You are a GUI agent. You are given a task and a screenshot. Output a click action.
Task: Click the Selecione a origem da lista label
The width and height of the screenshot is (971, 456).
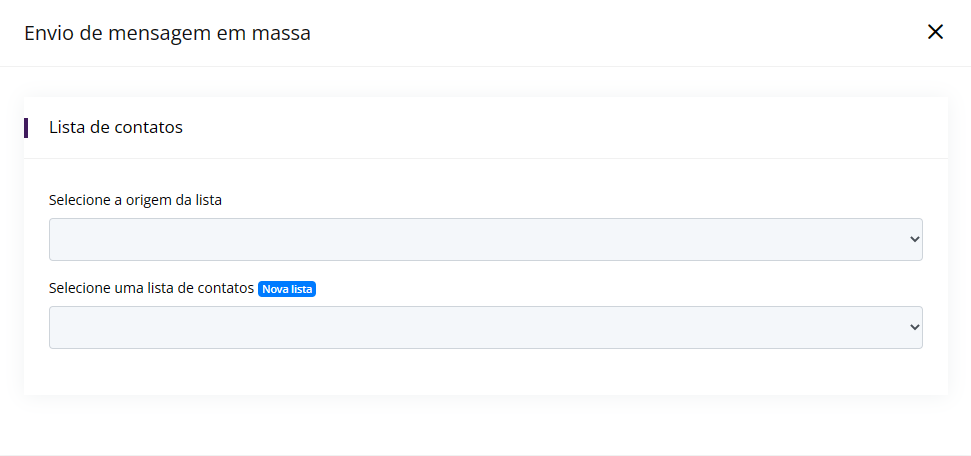pyautogui.click(x=135, y=200)
